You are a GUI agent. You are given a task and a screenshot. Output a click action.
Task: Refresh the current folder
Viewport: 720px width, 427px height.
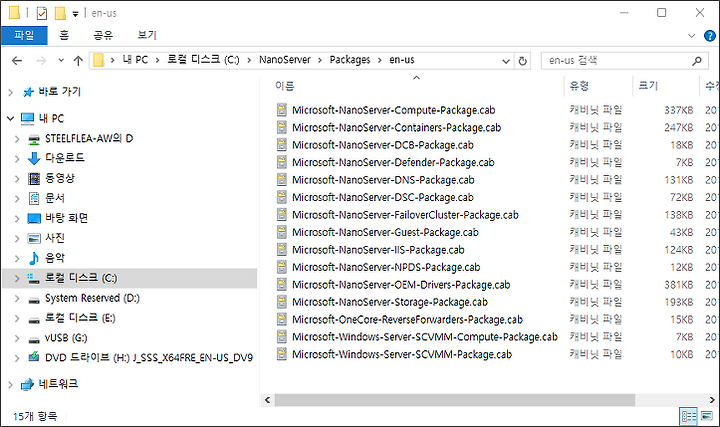(x=523, y=61)
